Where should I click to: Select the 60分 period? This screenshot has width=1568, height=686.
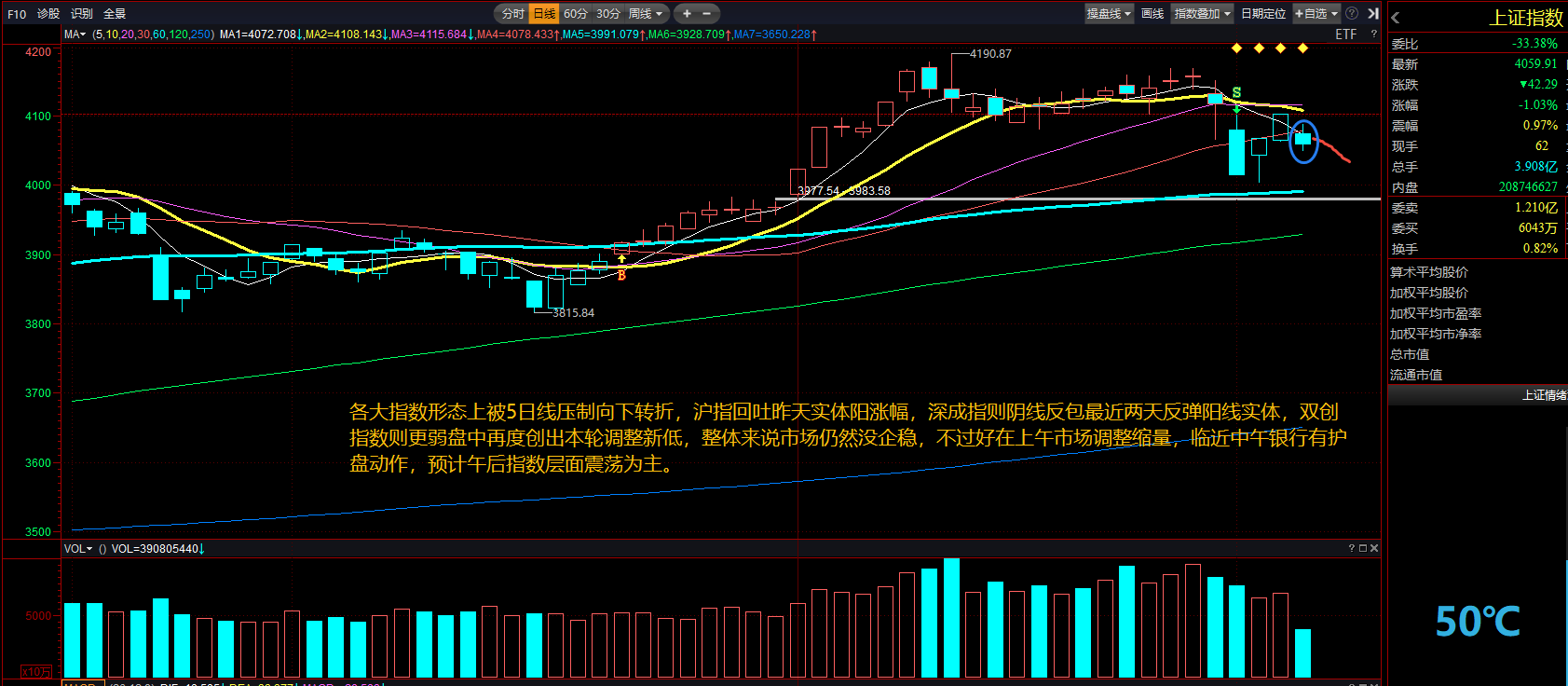tap(575, 13)
